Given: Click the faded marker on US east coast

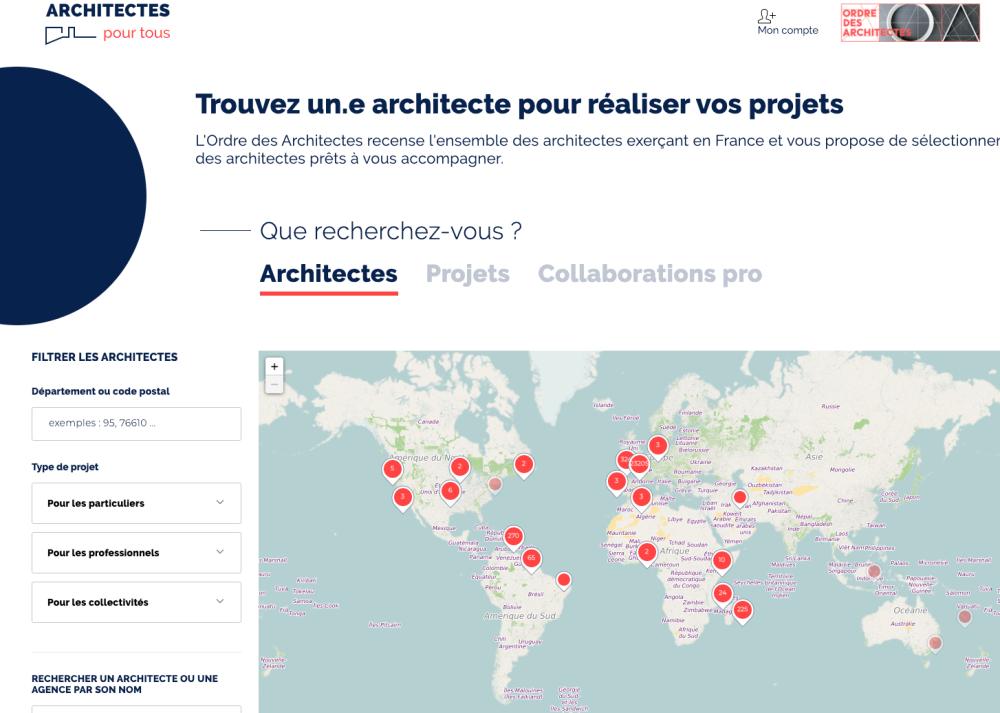Looking at the screenshot, I should point(495,485).
